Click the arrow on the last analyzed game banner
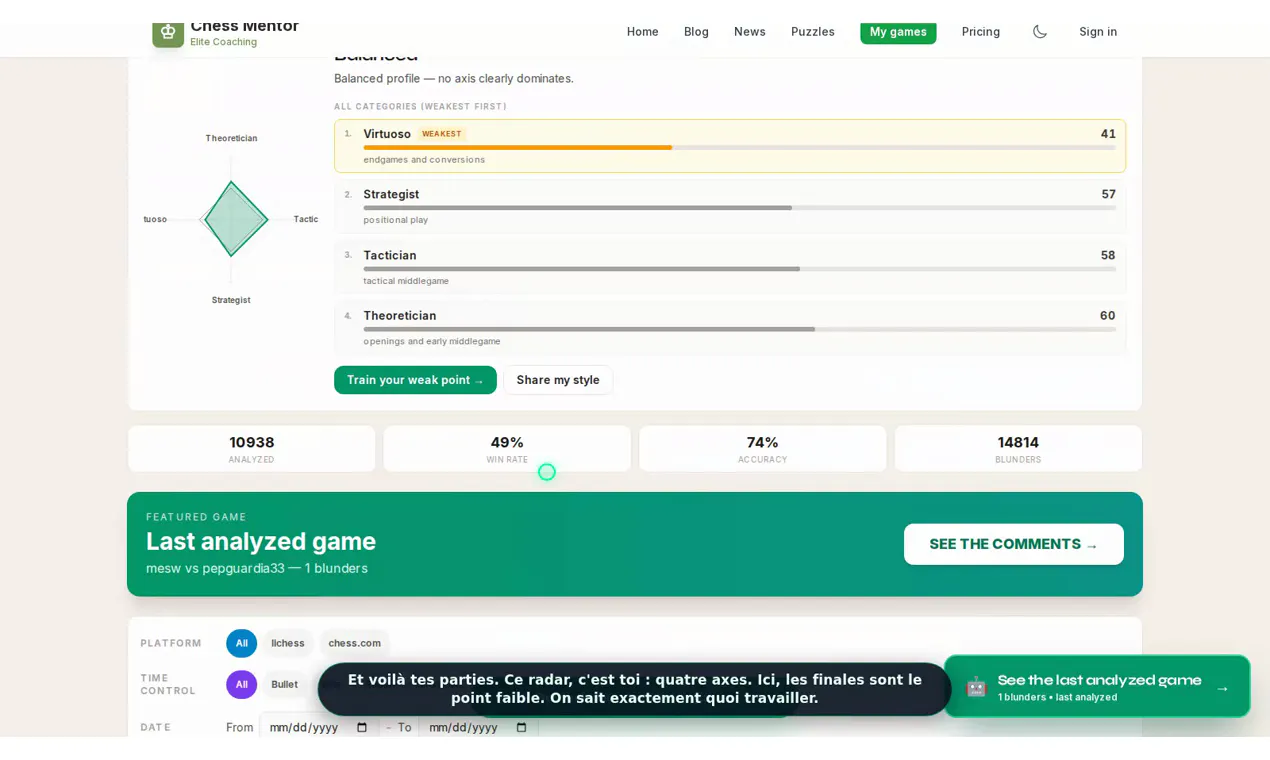Viewport: 1270px width, 760px height. (x=1222, y=688)
